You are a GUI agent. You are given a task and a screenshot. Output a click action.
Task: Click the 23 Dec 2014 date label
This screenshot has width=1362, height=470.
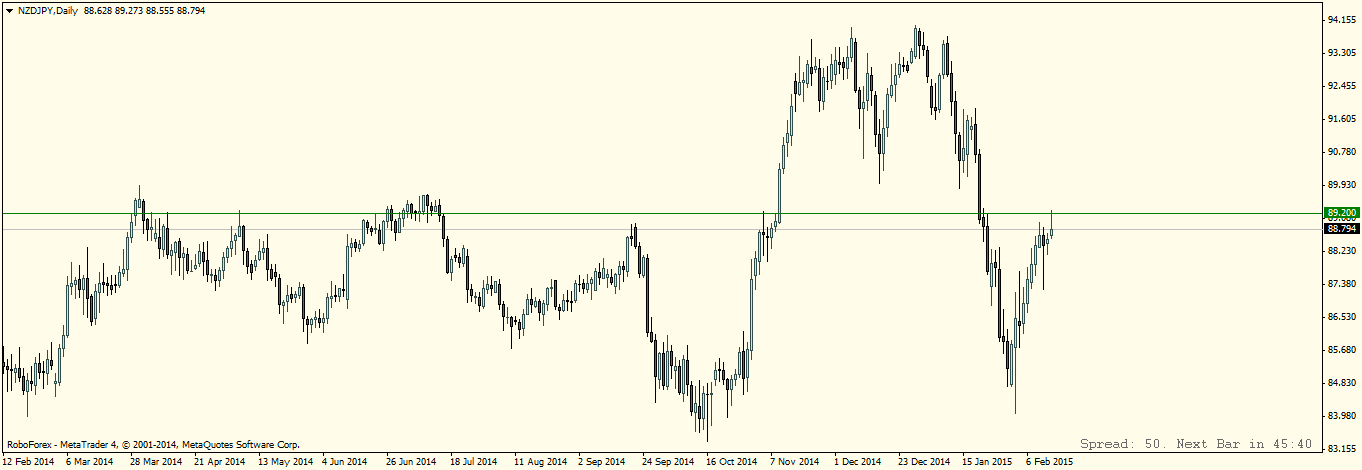924,462
